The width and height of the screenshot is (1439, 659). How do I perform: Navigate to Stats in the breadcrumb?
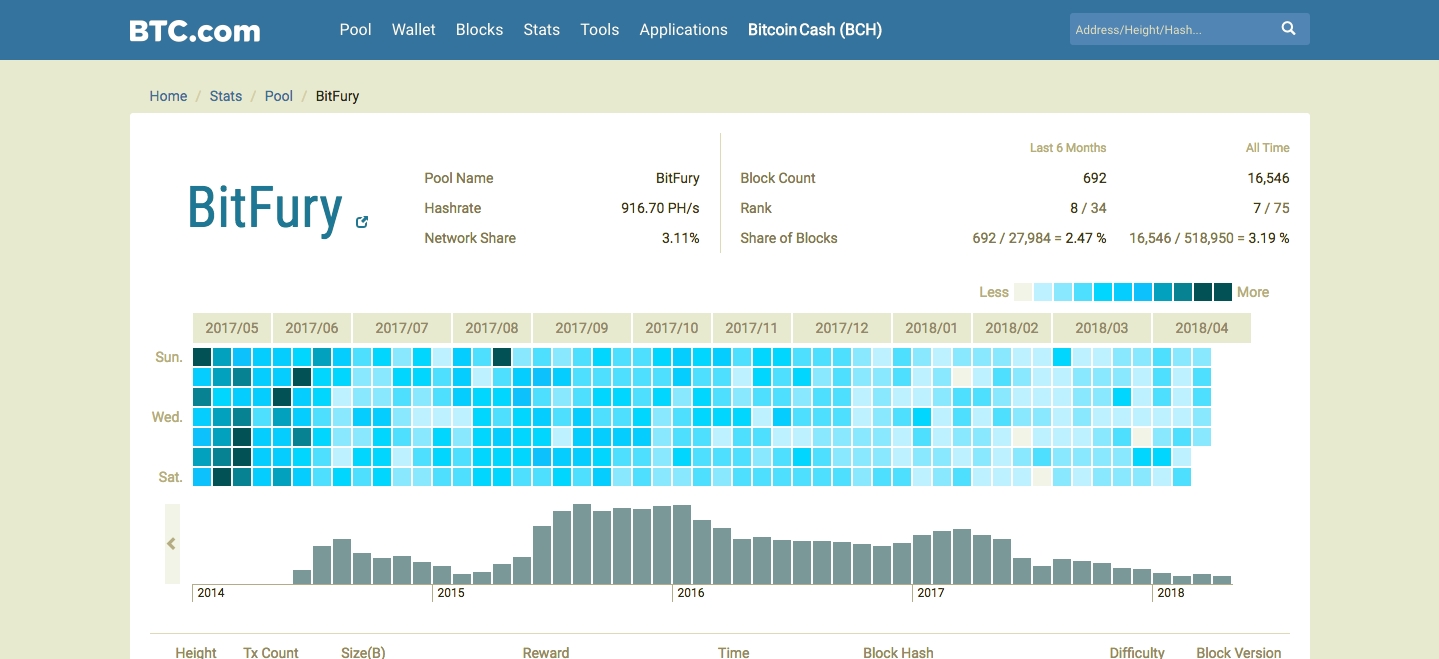click(226, 96)
